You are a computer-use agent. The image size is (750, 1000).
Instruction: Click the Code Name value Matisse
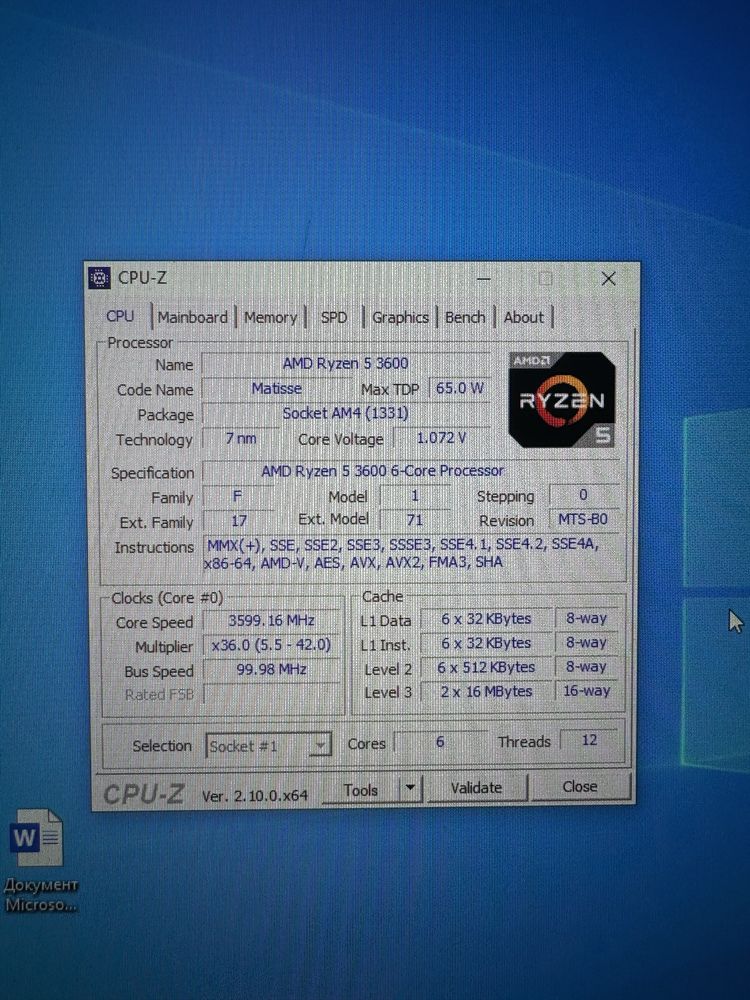[x=276, y=388]
